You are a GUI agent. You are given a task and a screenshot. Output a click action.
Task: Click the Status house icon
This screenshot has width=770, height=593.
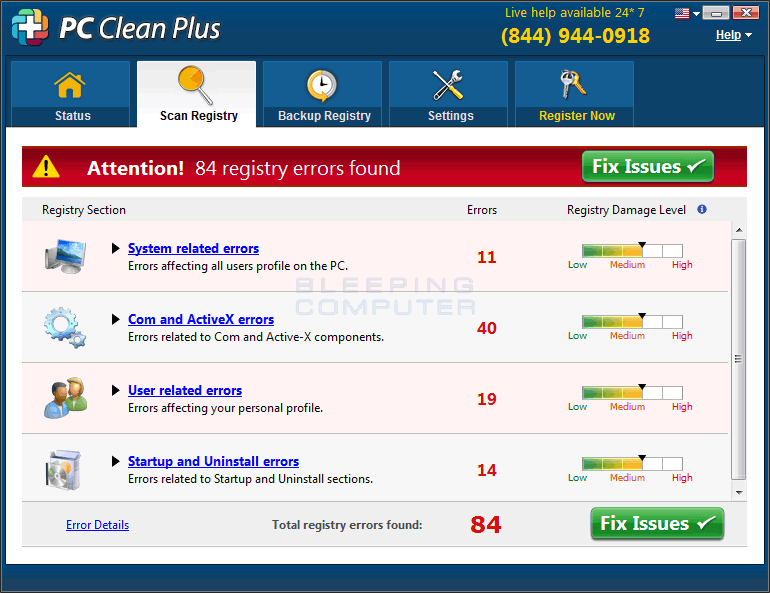point(70,85)
